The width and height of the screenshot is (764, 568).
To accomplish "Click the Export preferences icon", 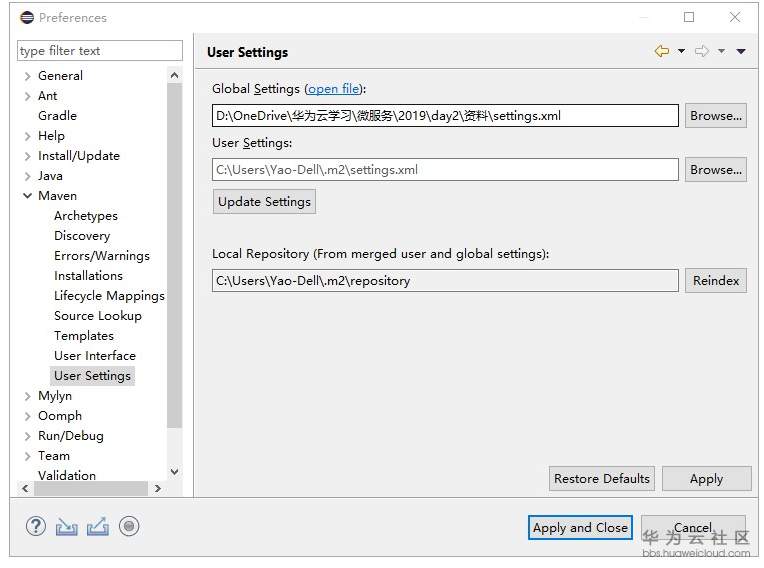I will [x=97, y=526].
